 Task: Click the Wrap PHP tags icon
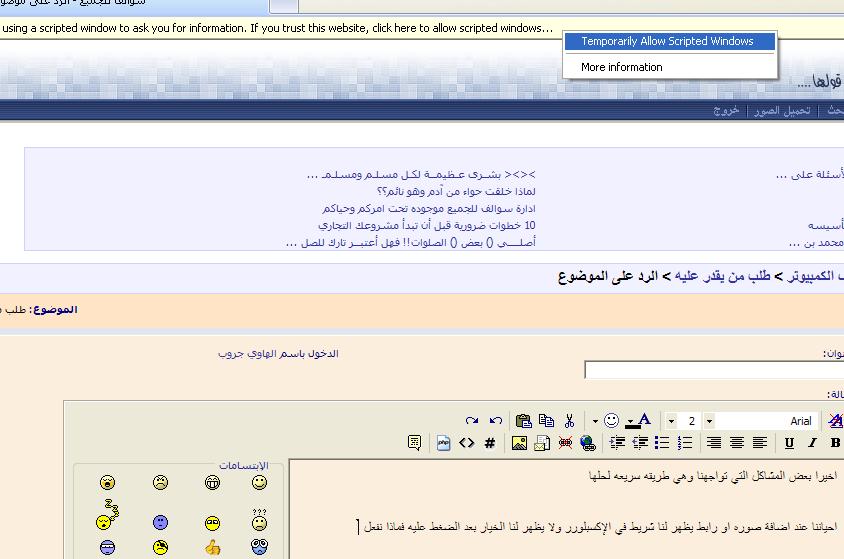[444, 443]
